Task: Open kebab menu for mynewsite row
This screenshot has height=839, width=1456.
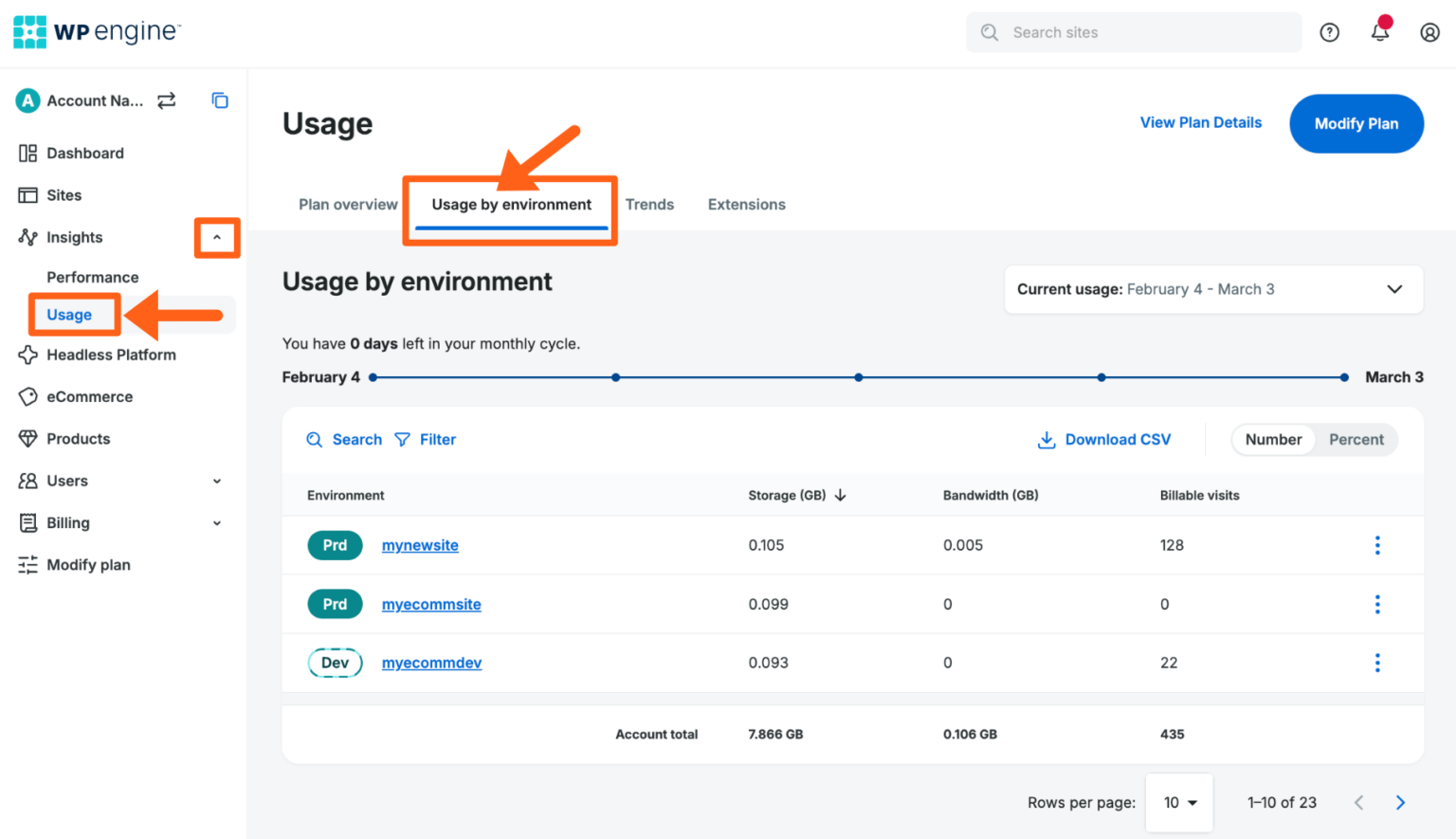Action: pyautogui.click(x=1377, y=545)
